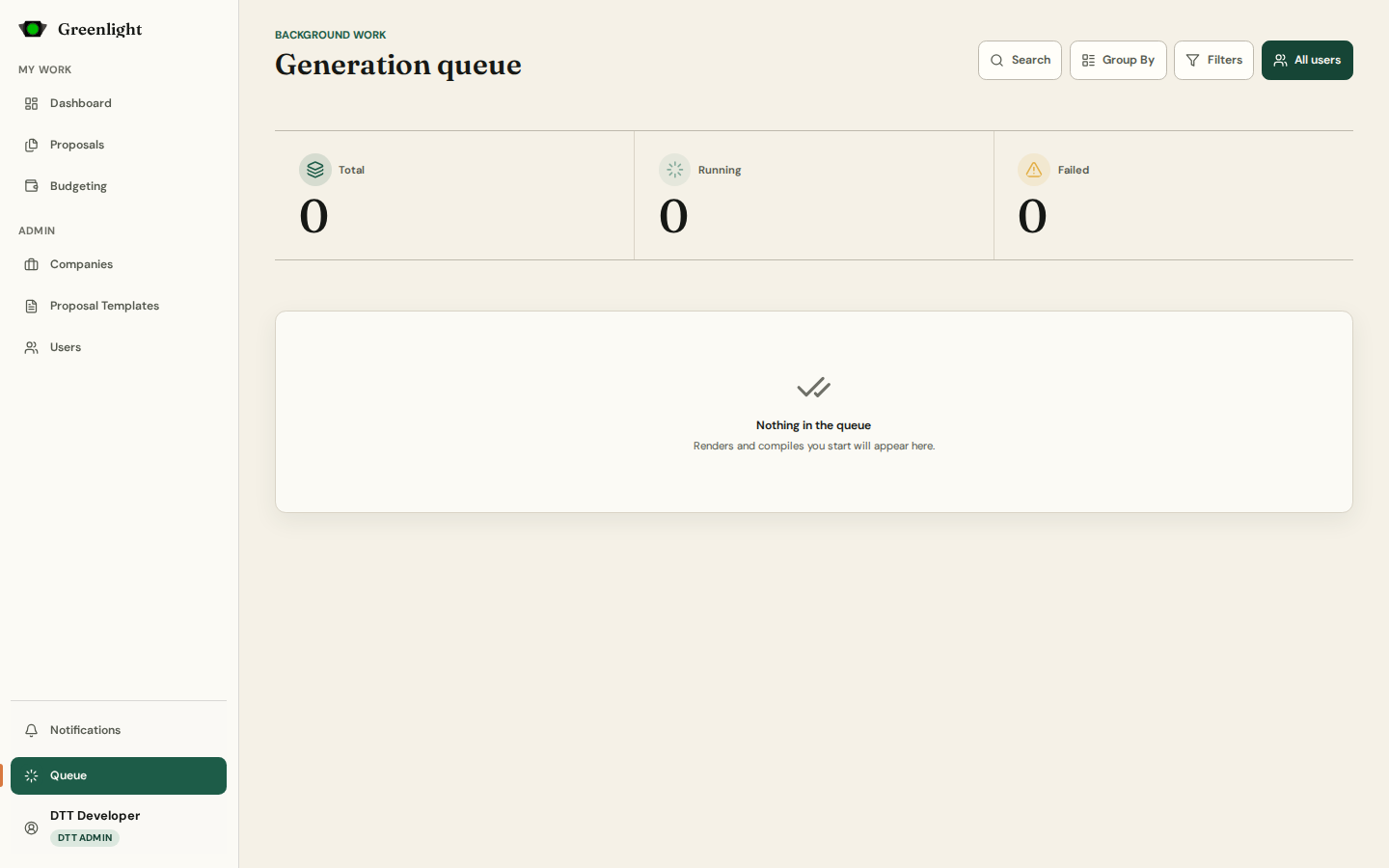The width and height of the screenshot is (1389, 868).
Task: Toggle the All users filter
Action: pos(1307,60)
